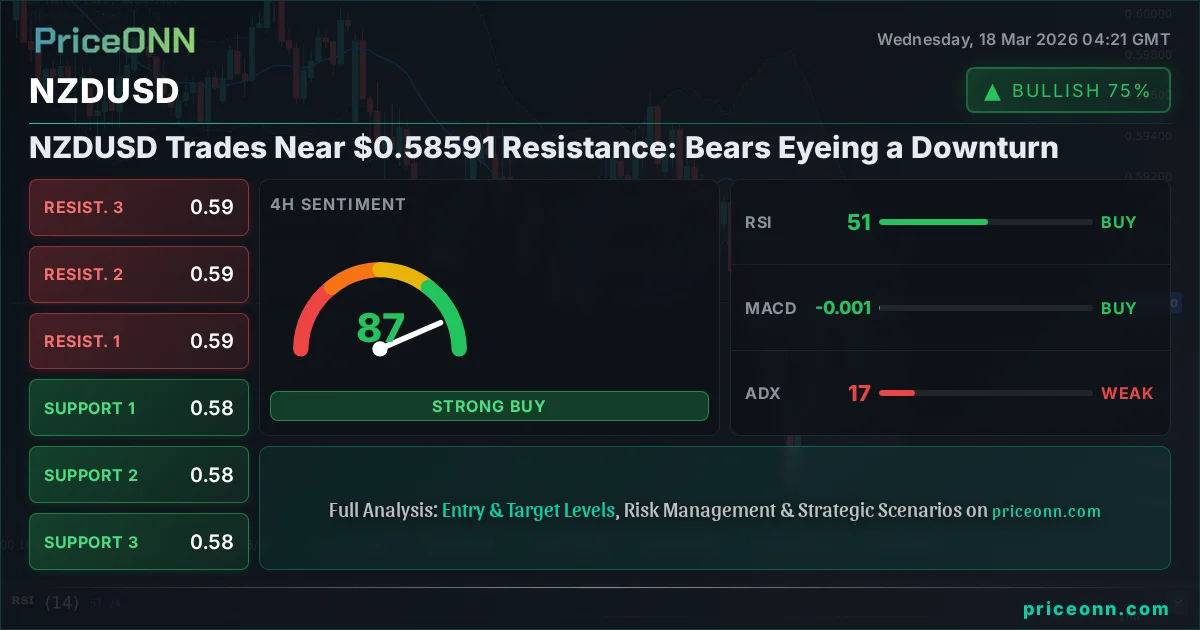Click the PriceONN logo
1200x630 pixels.
[115, 41]
